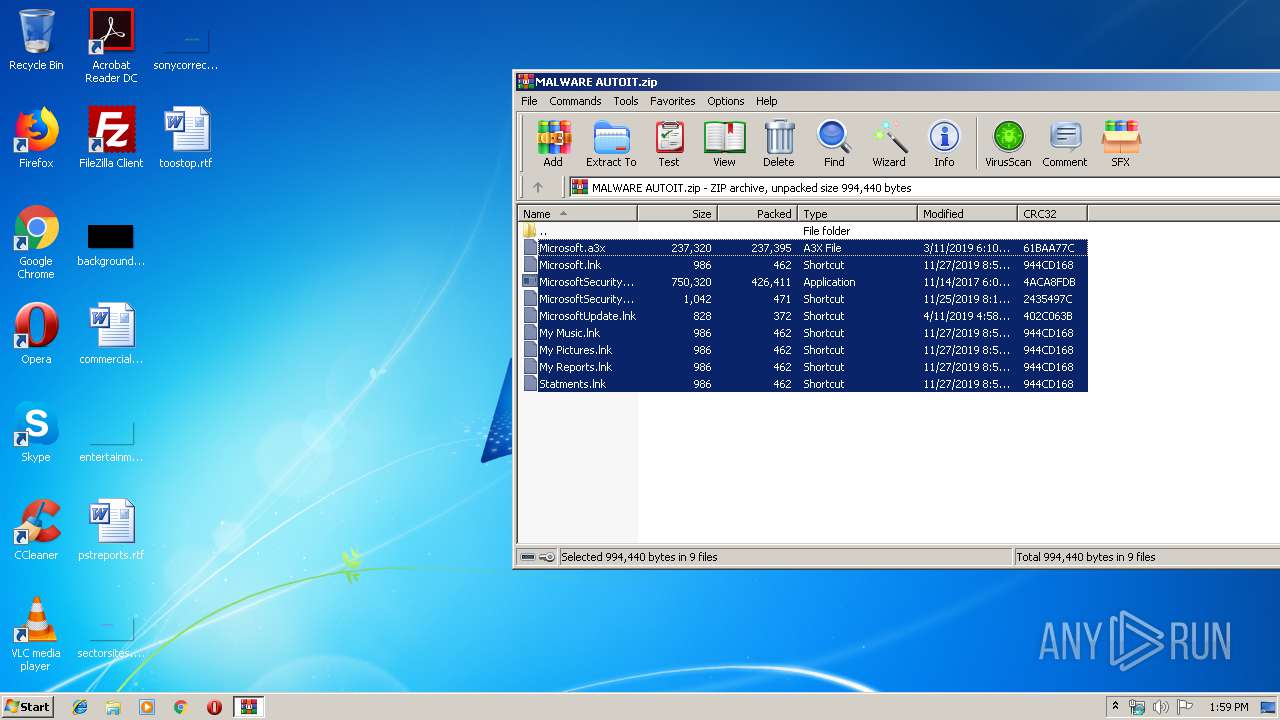Click the View file toolbar icon
1280x720 pixels.
point(725,143)
